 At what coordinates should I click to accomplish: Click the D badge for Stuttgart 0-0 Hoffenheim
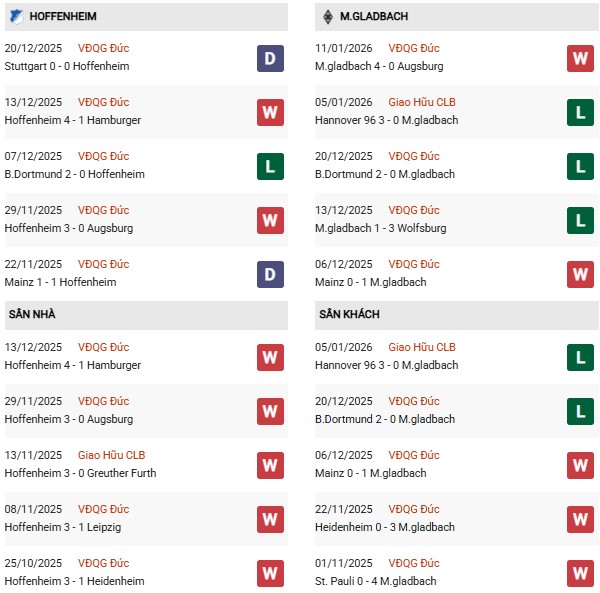click(x=269, y=58)
